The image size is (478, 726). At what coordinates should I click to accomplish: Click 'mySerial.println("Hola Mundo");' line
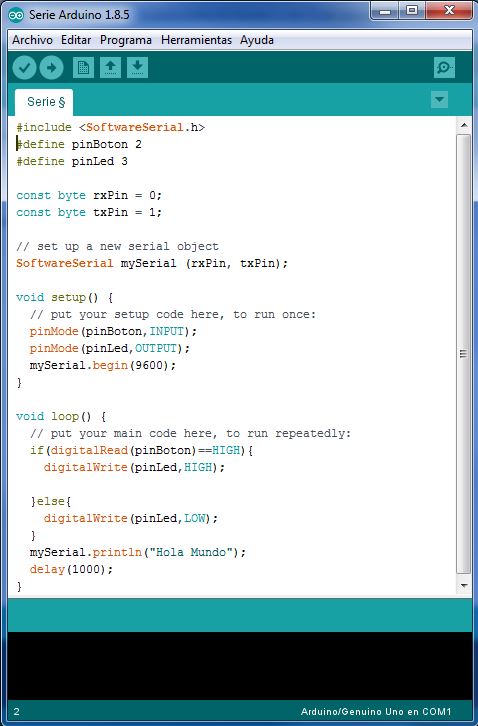[138, 552]
